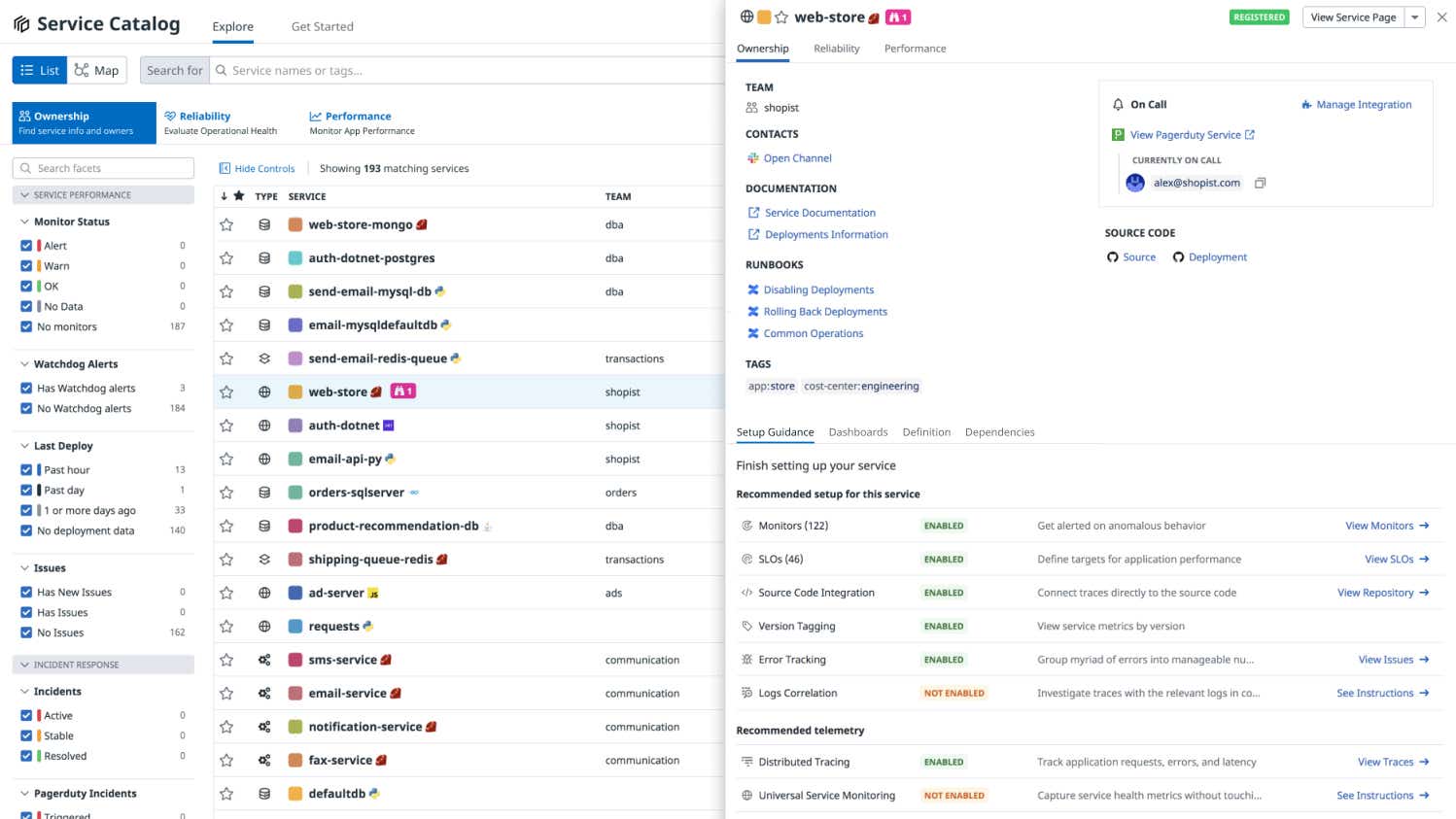The height and width of the screenshot is (819, 1456).
Task: Click the binoculars Watchdog badge on web-store row
Action: click(402, 392)
